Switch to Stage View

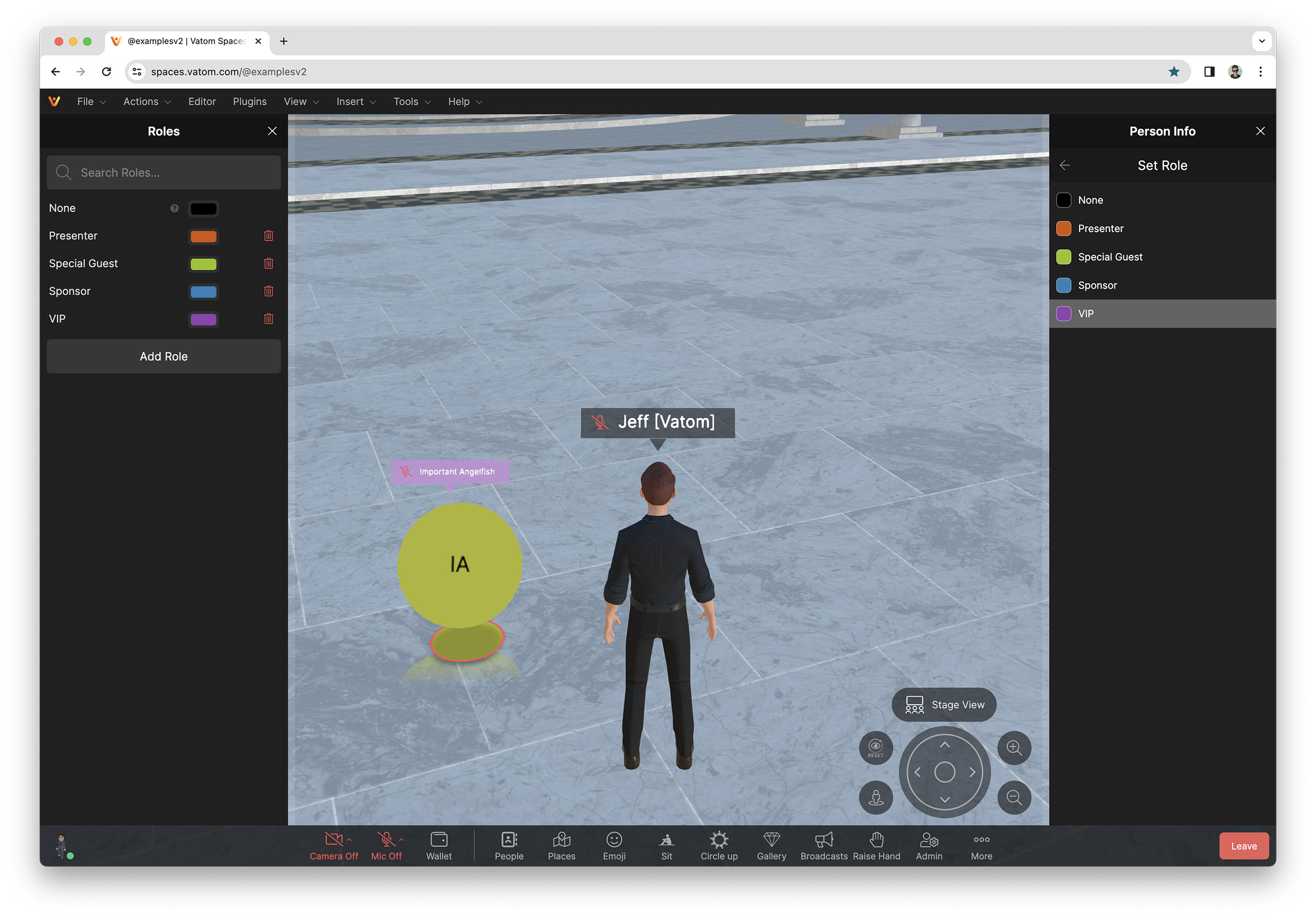[943, 704]
